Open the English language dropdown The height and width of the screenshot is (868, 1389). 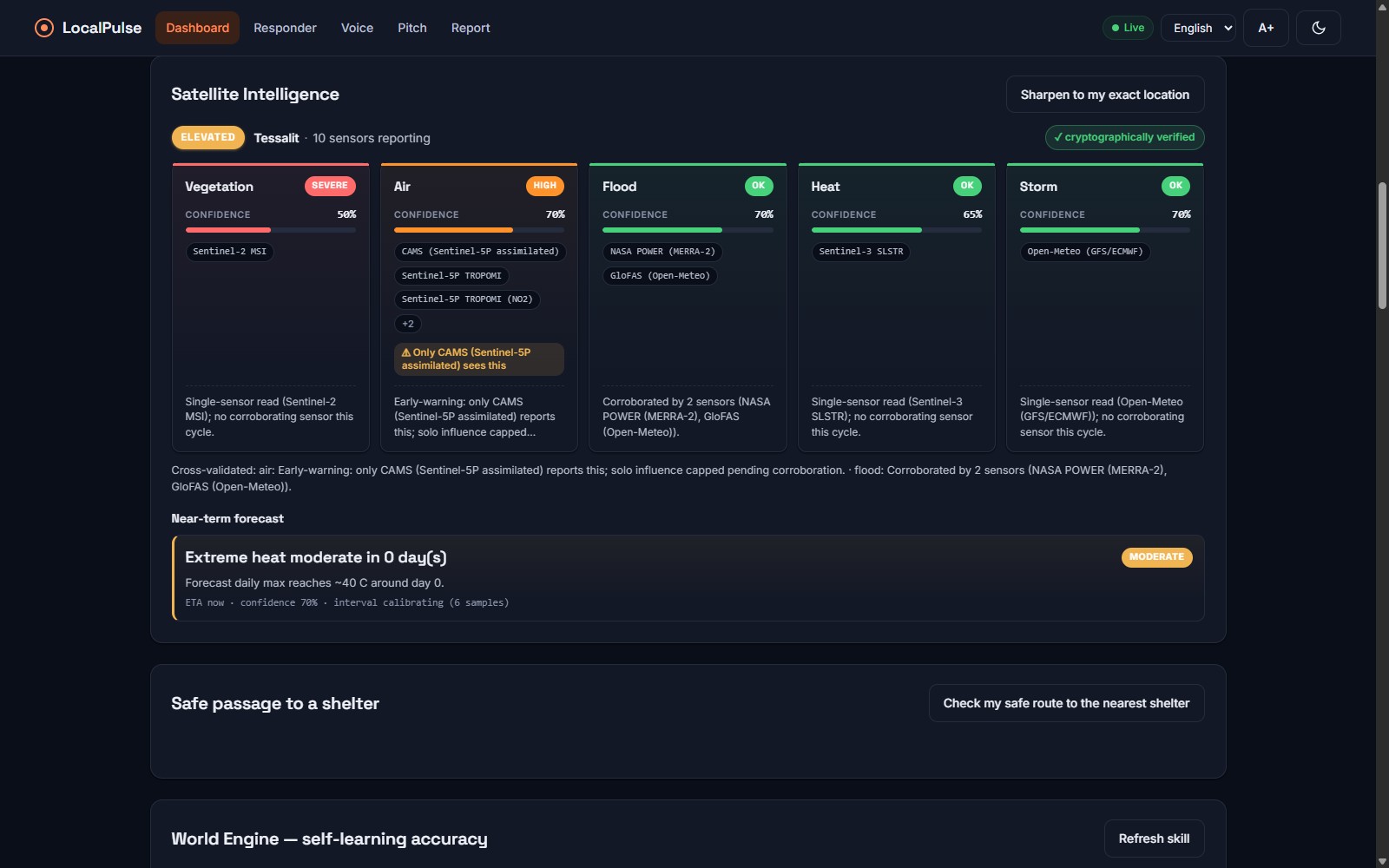pyautogui.click(x=1198, y=28)
